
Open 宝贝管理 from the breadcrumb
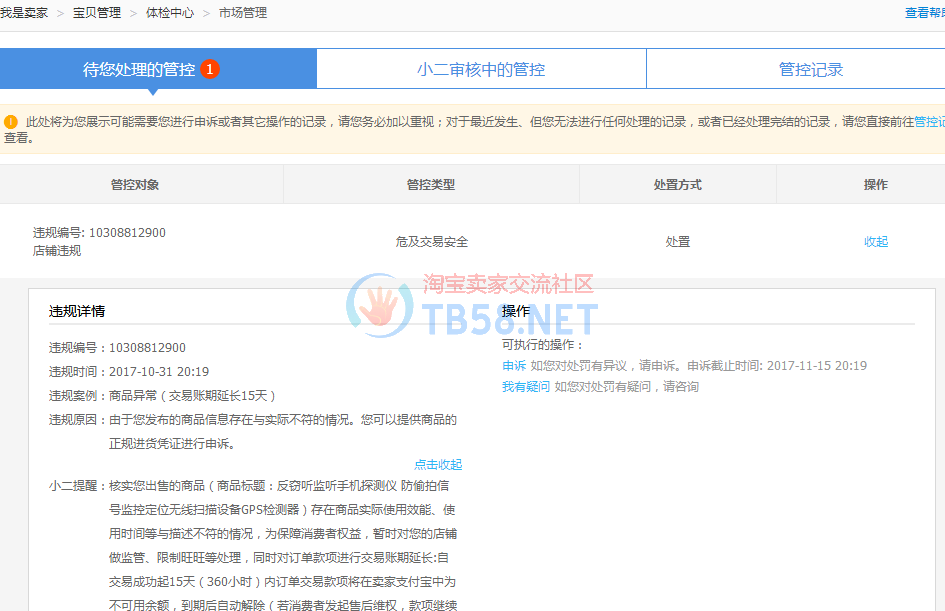[x=97, y=13]
